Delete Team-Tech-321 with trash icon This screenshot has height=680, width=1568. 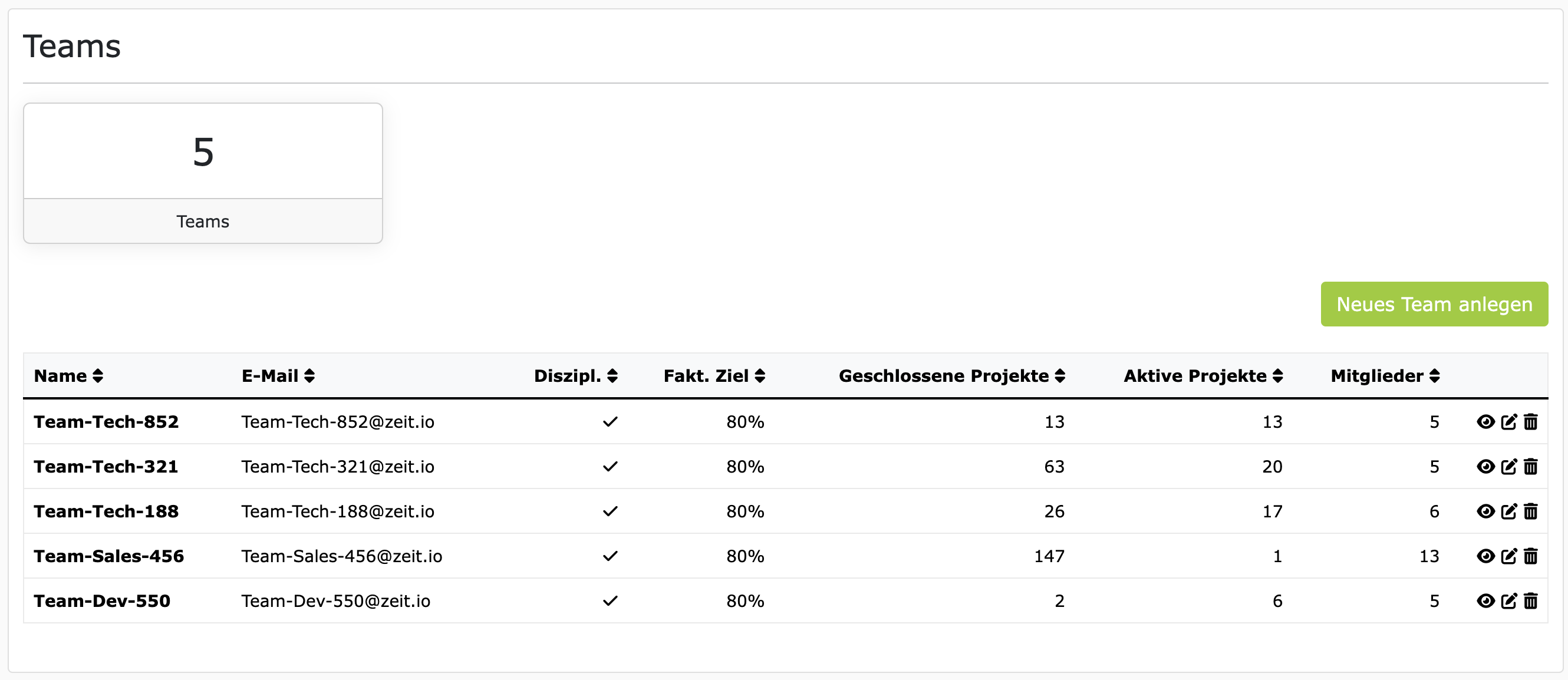click(1531, 467)
